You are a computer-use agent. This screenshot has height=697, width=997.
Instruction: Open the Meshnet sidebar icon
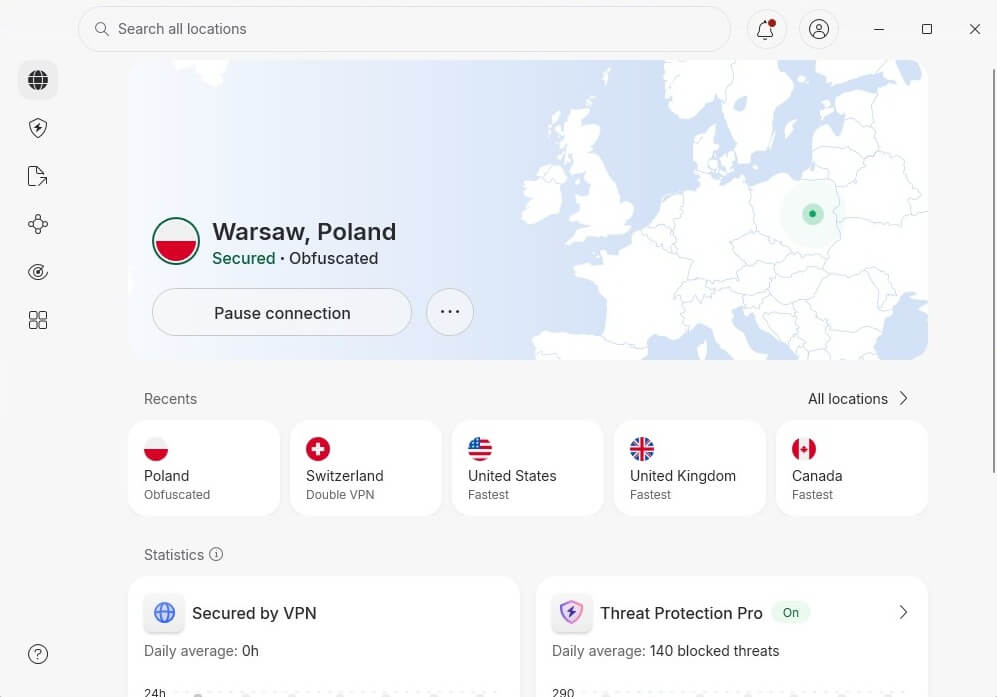(x=38, y=224)
